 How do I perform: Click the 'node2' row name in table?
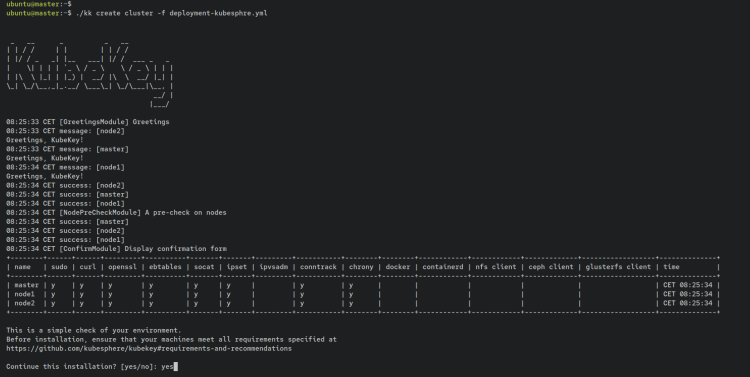(x=24, y=303)
